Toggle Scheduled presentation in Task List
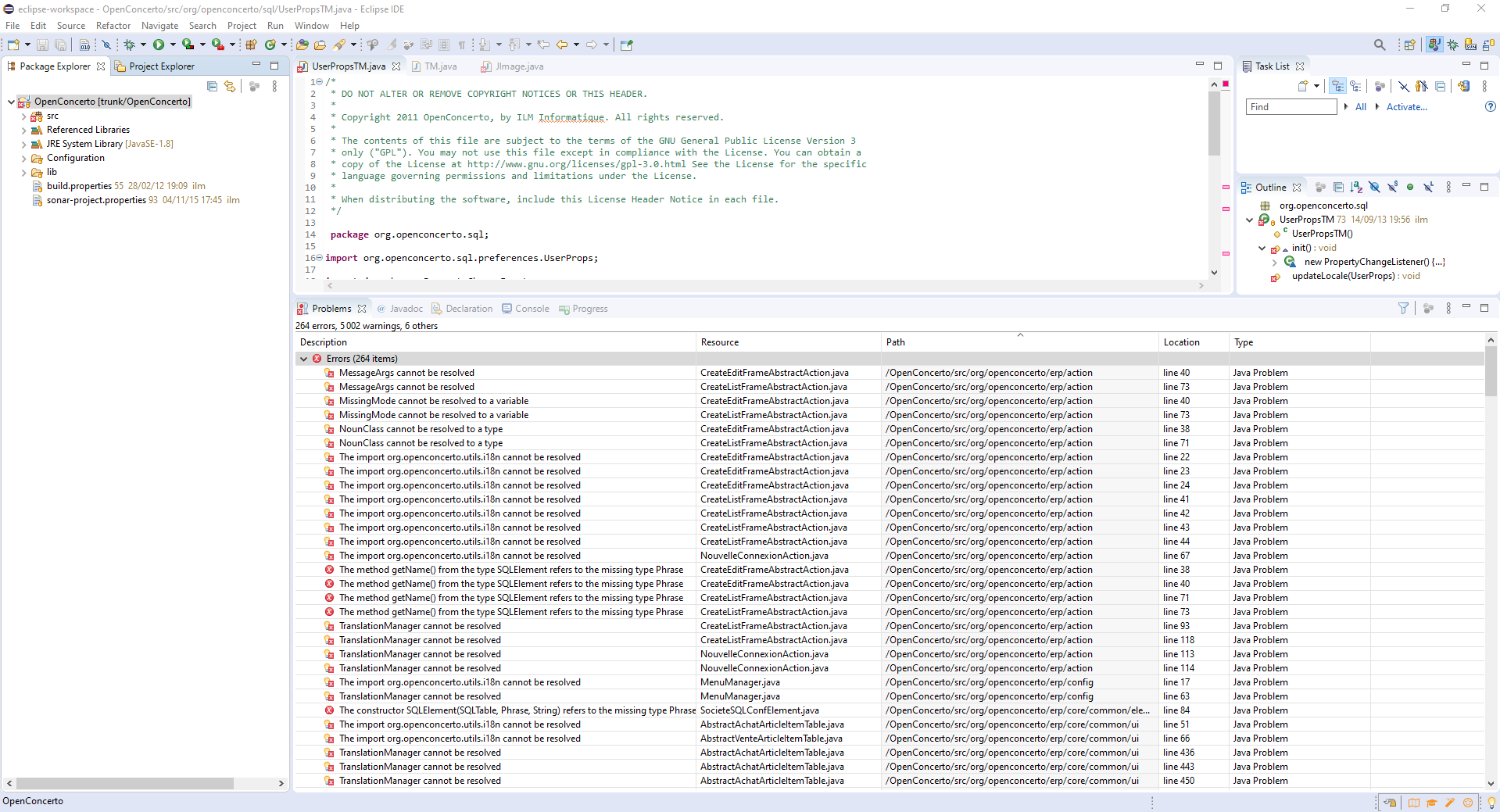The width and height of the screenshot is (1500, 812). (x=1356, y=86)
